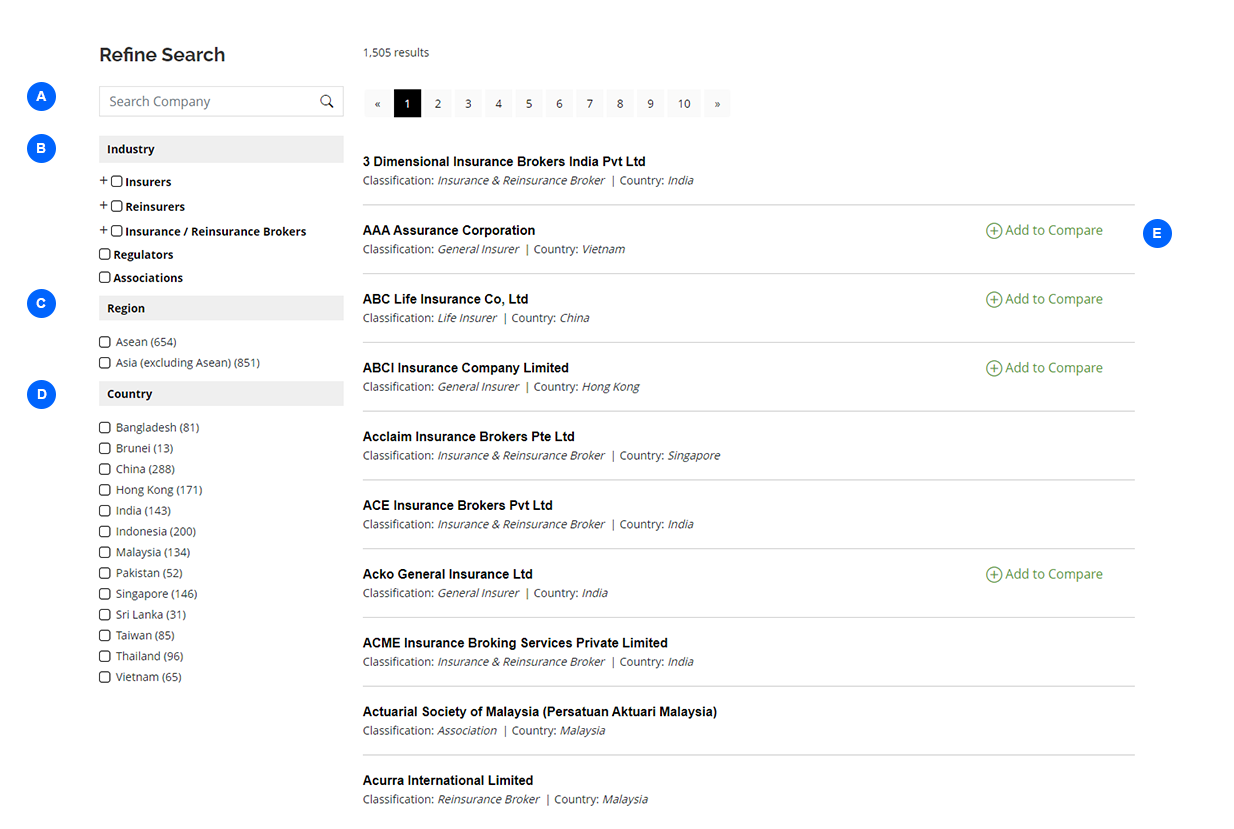Enable the Regulators filter checkbox
Image resolution: width=1234 pixels, height=829 pixels.
[x=105, y=255]
